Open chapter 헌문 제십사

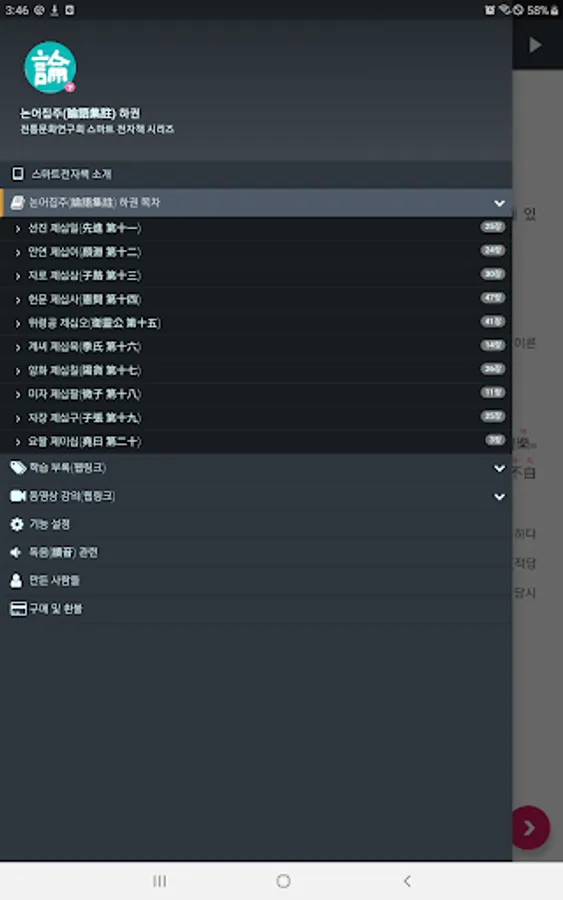pos(256,300)
